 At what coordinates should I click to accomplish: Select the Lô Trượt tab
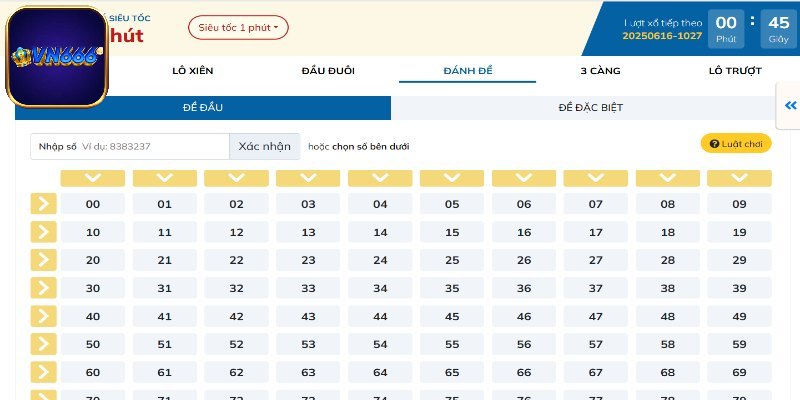click(735, 71)
